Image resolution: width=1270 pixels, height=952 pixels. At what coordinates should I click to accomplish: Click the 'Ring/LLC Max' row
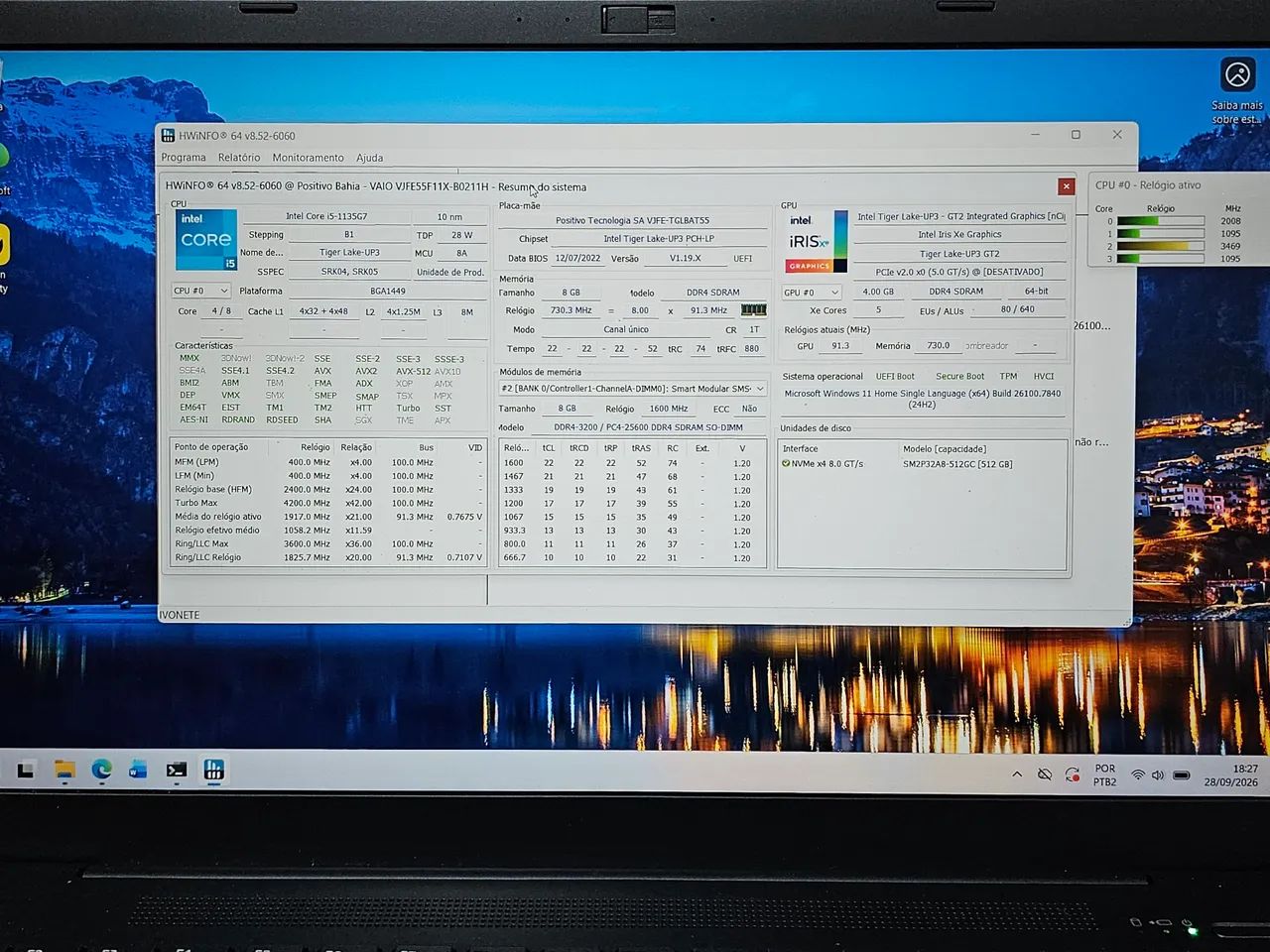click(329, 543)
